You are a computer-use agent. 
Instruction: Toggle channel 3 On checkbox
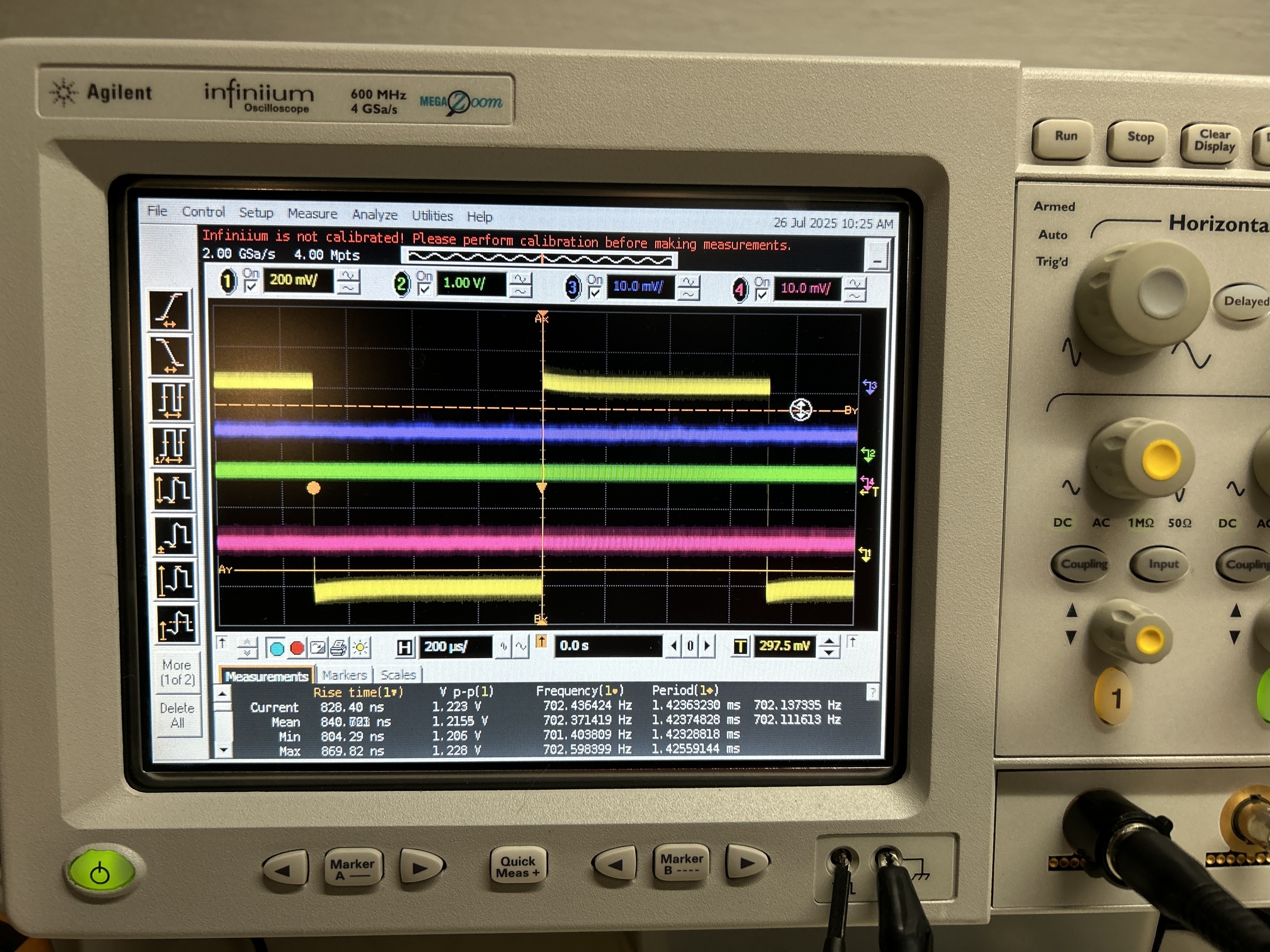pyautogui.click(x=595, y=293)
